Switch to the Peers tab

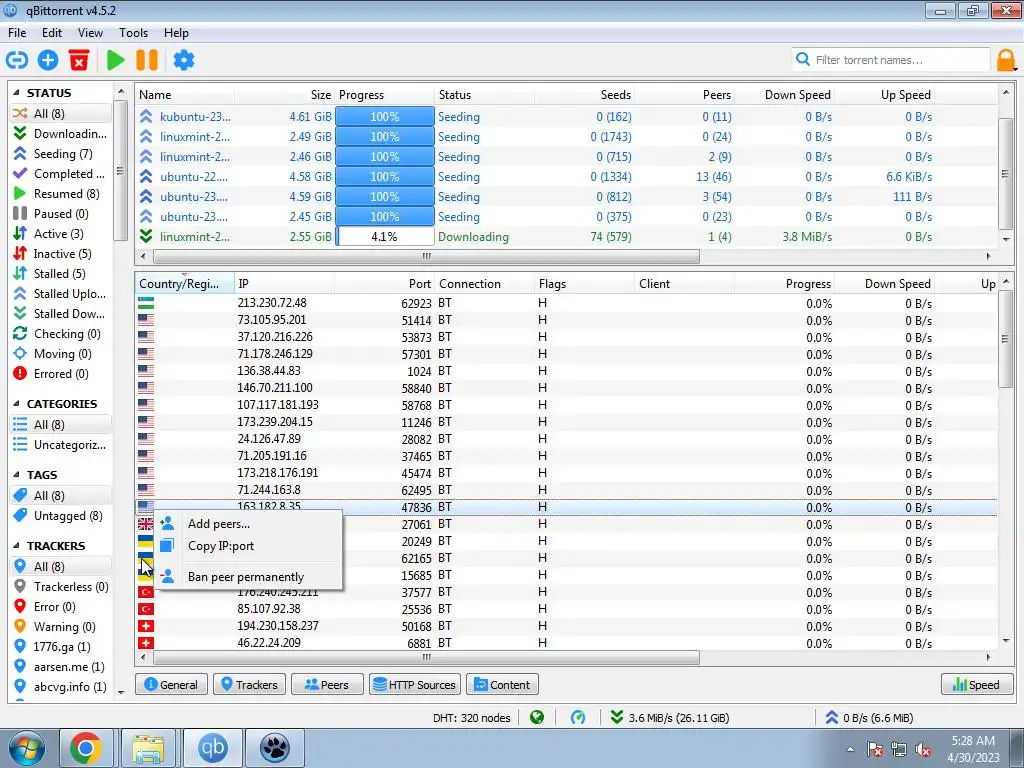(x=327, y=684)
